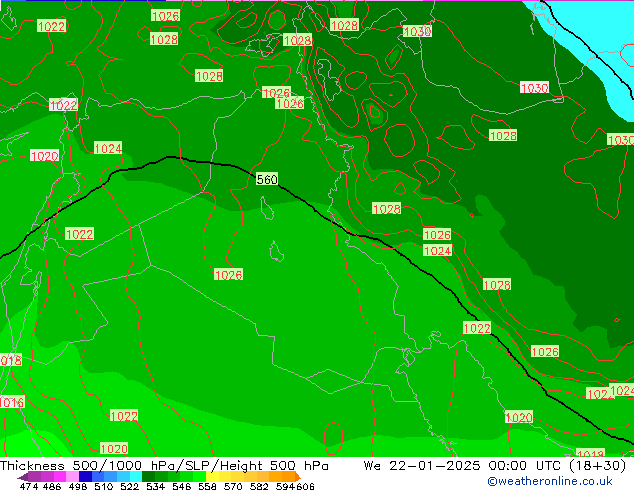Click the legend value 498
This screenshot has height=490, width=634.
(78, 486)
